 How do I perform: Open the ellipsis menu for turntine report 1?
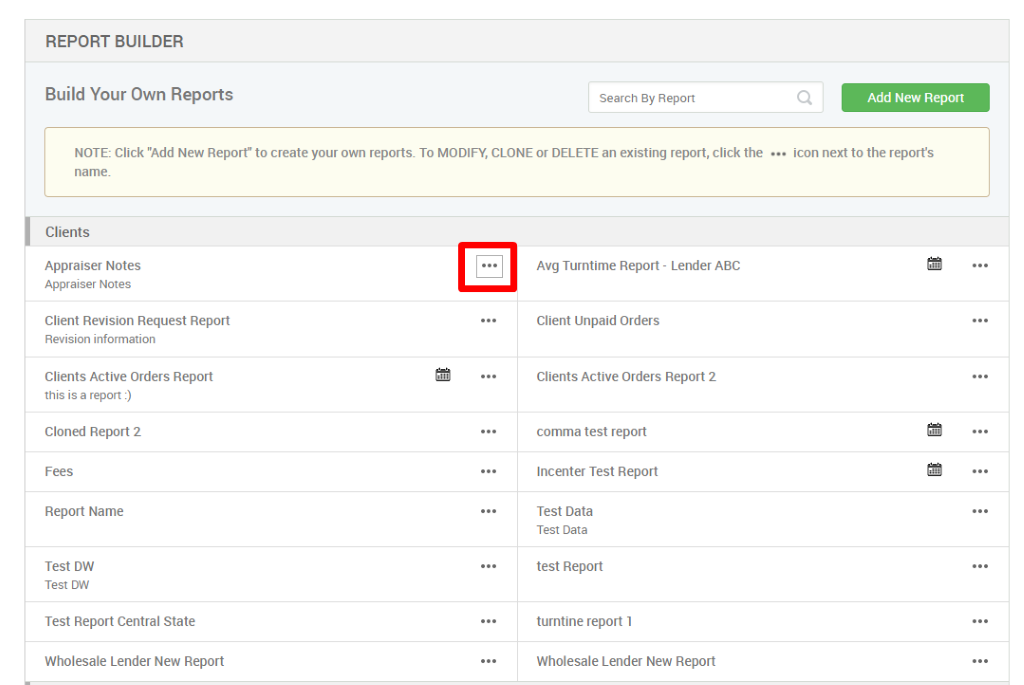click(979, 621)
